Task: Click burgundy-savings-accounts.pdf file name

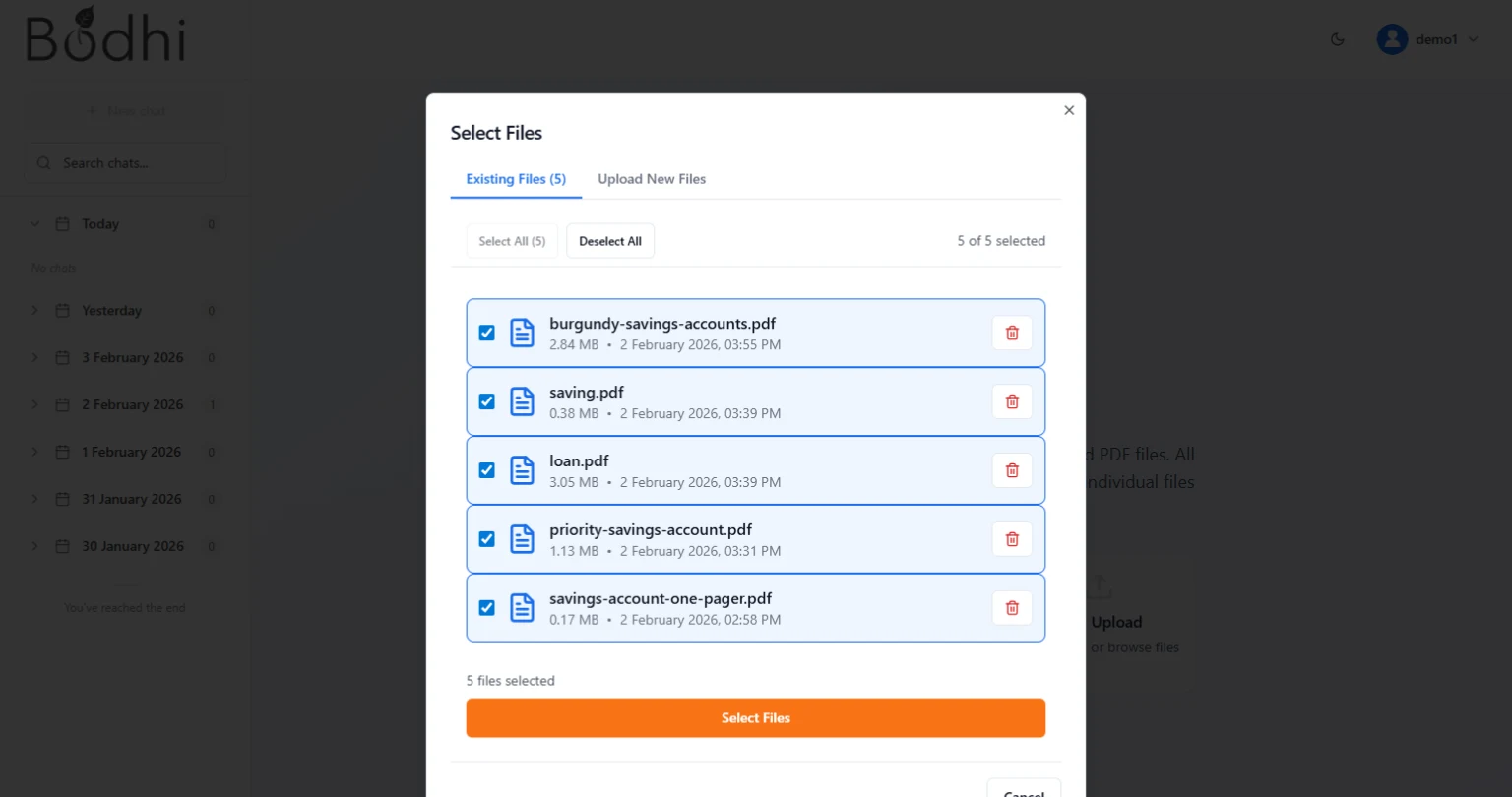Action: (x=662, y=324)
